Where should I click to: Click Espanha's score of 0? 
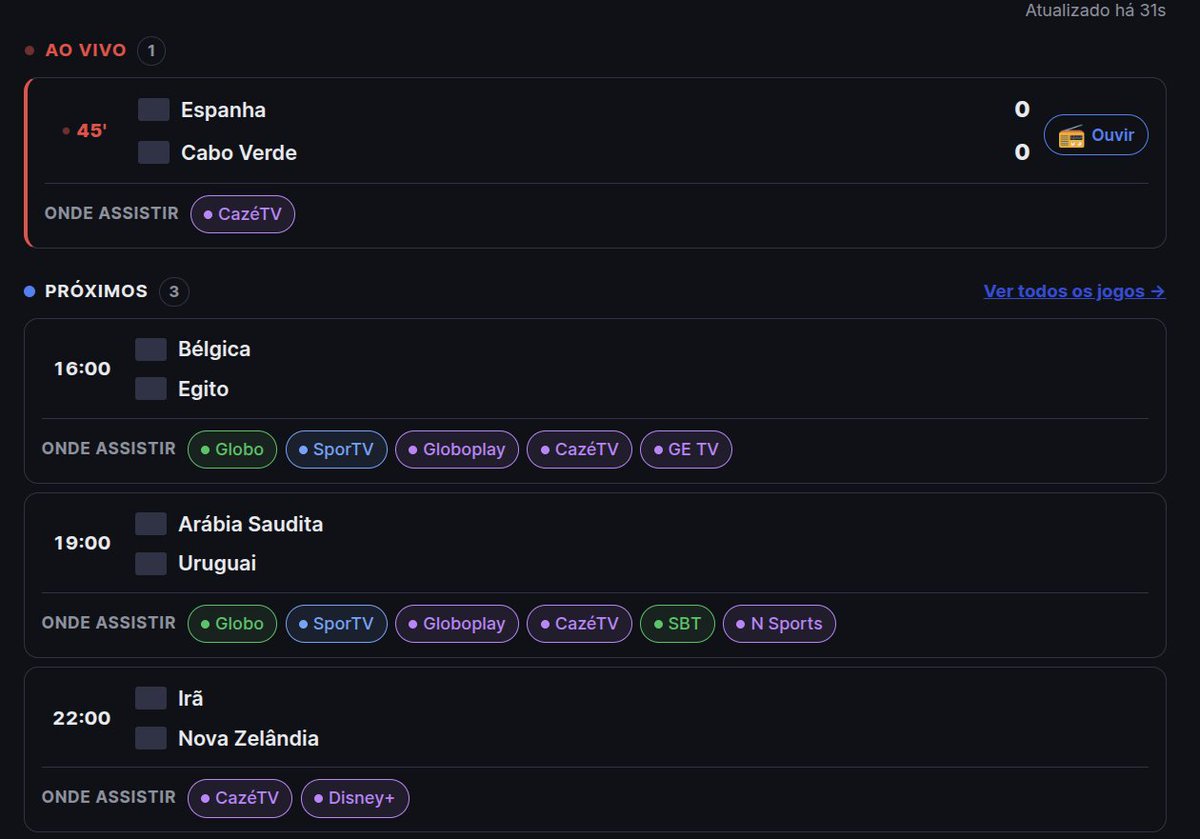coord(1022,109)
